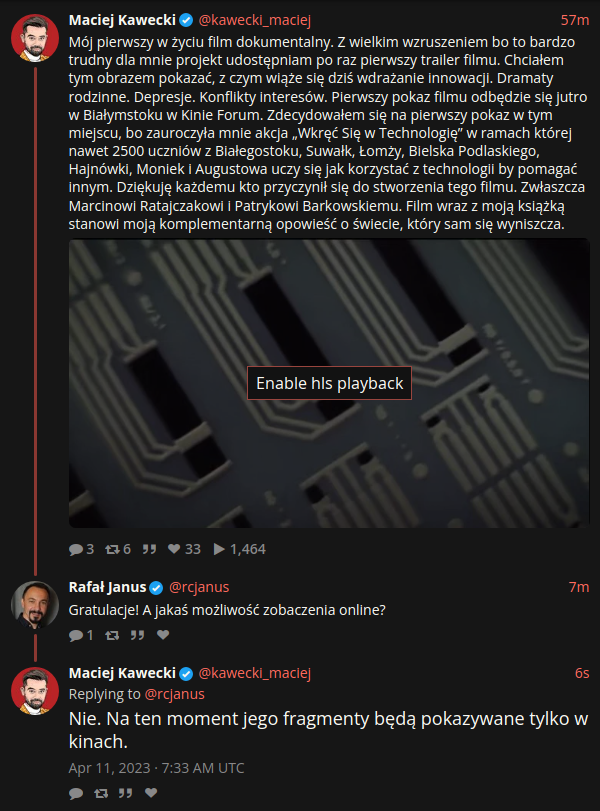The image size is (600, 811).
Task: Click reply icon on Rafał Janus tweet
Action: click(76, 635)
